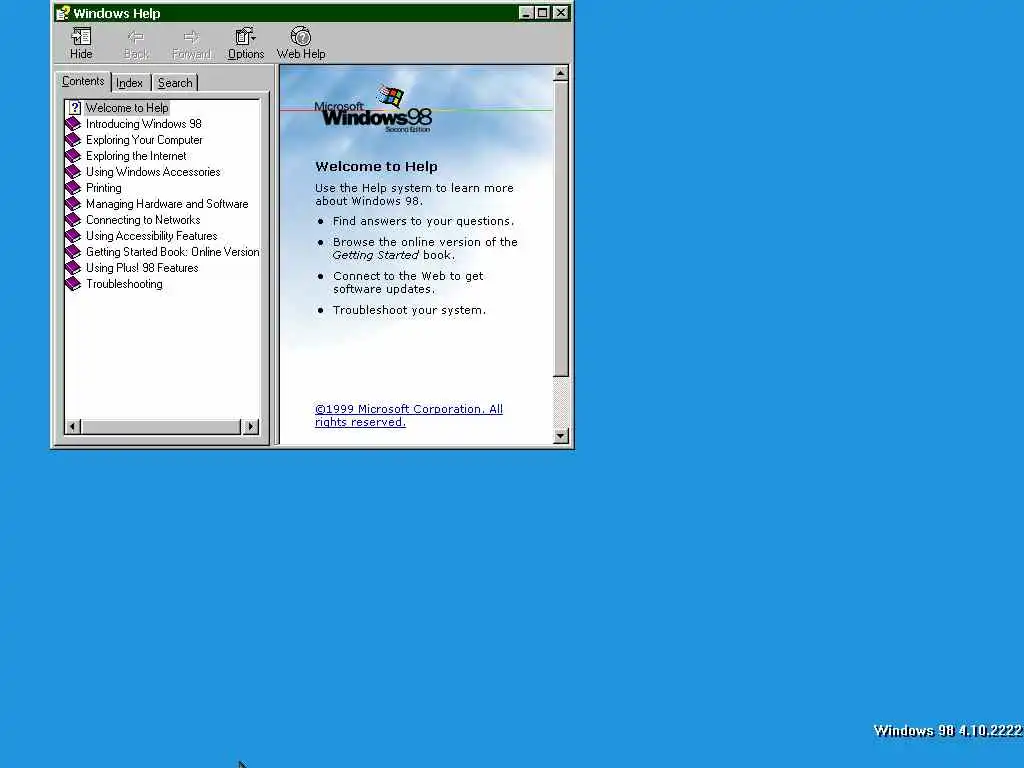
Task: Launch Web Help from the toolbar
Action: [x=300, y=43]
